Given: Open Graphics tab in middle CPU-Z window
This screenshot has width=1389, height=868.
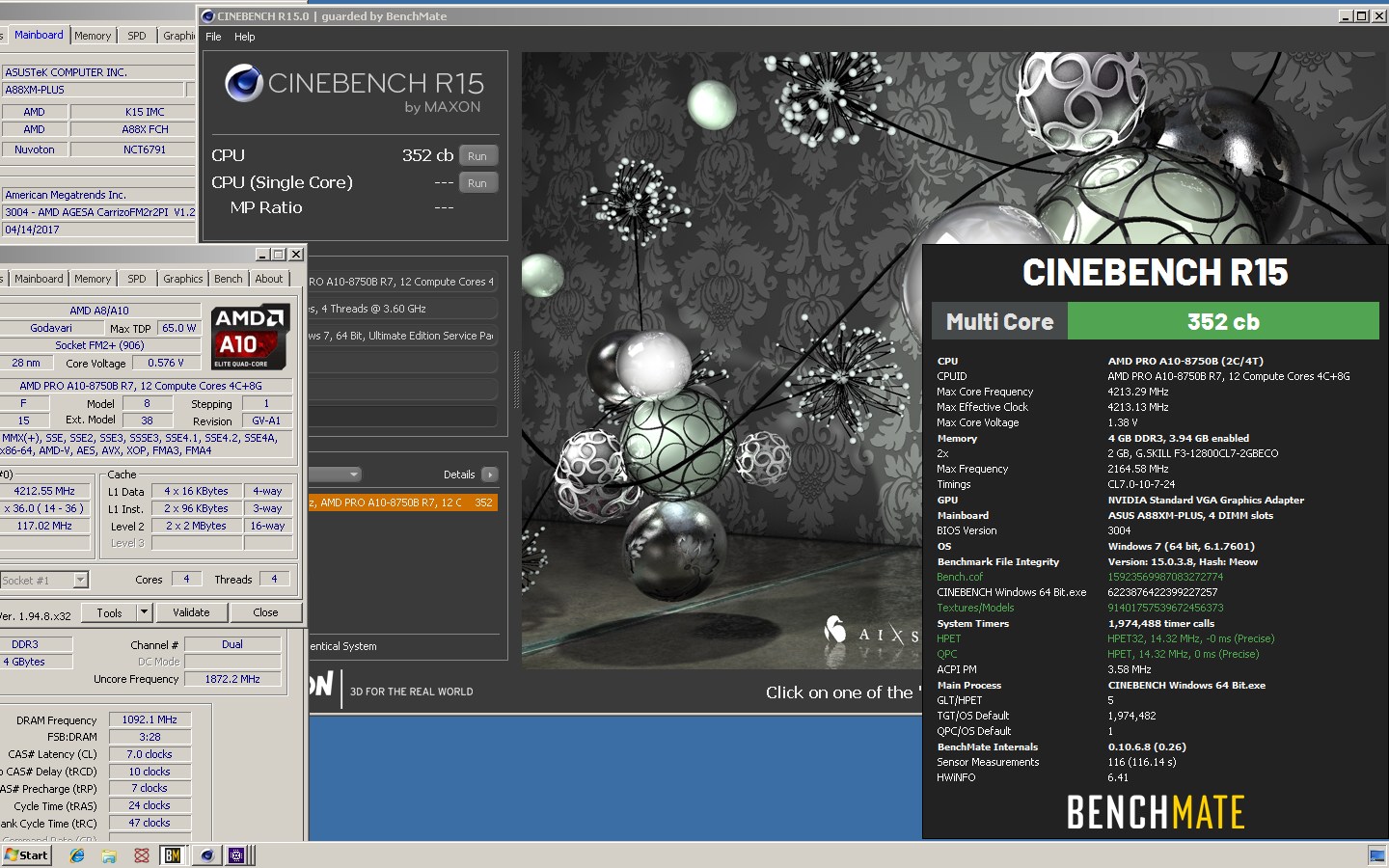Looking at the screenshot, I should (182, 279).
